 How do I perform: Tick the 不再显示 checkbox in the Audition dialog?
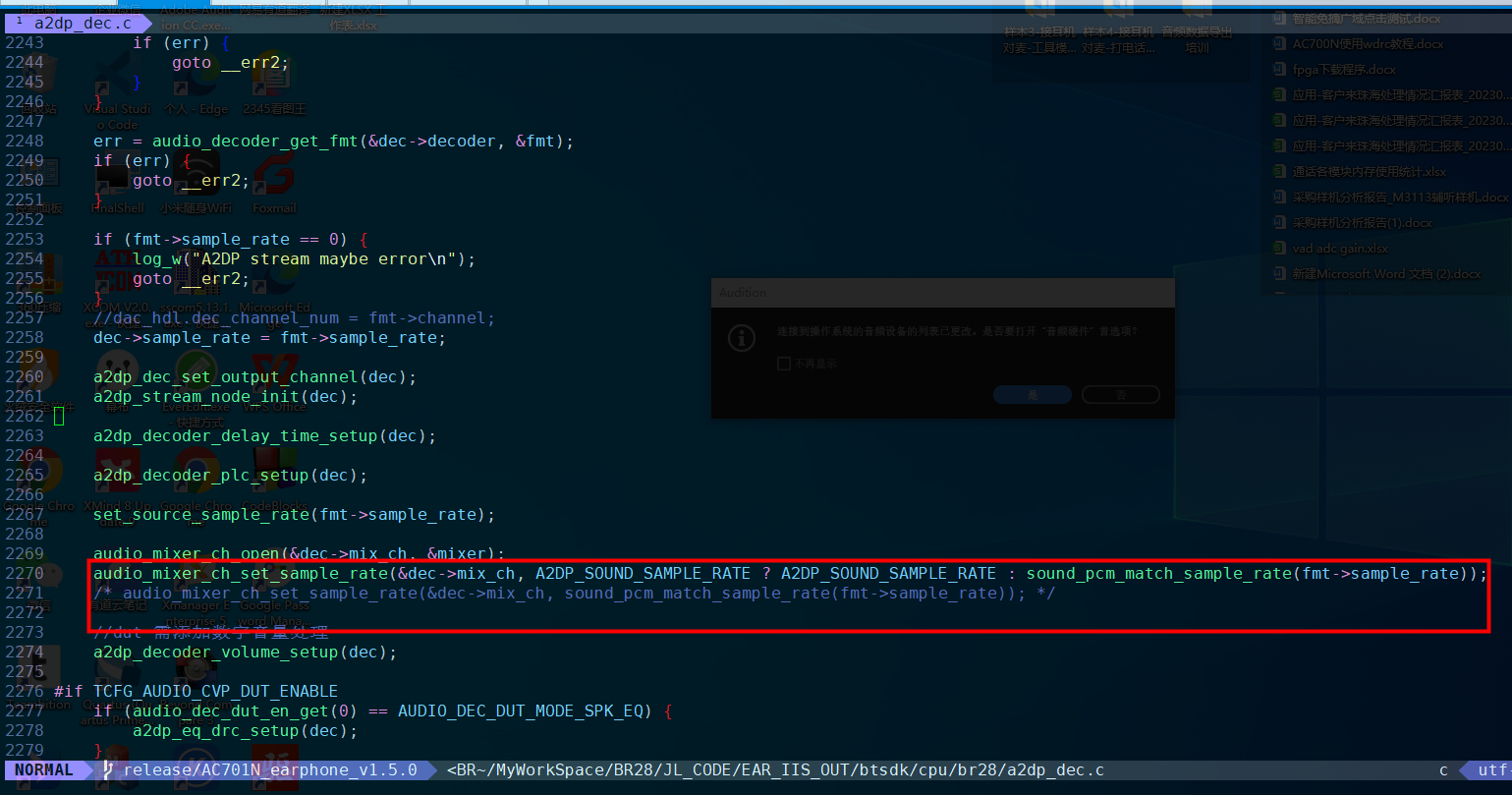tap(784, 364)
